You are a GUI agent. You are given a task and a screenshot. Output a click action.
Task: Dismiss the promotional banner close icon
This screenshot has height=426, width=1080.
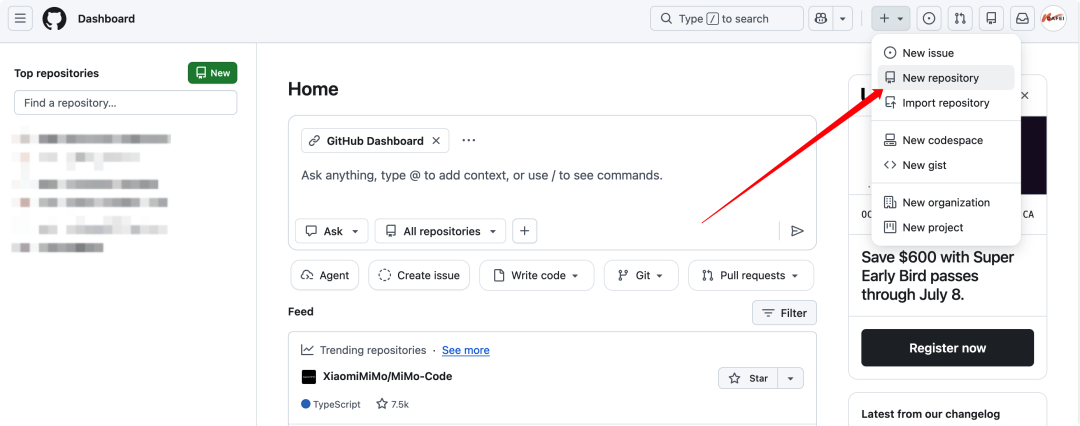[x=1024, y=95]
